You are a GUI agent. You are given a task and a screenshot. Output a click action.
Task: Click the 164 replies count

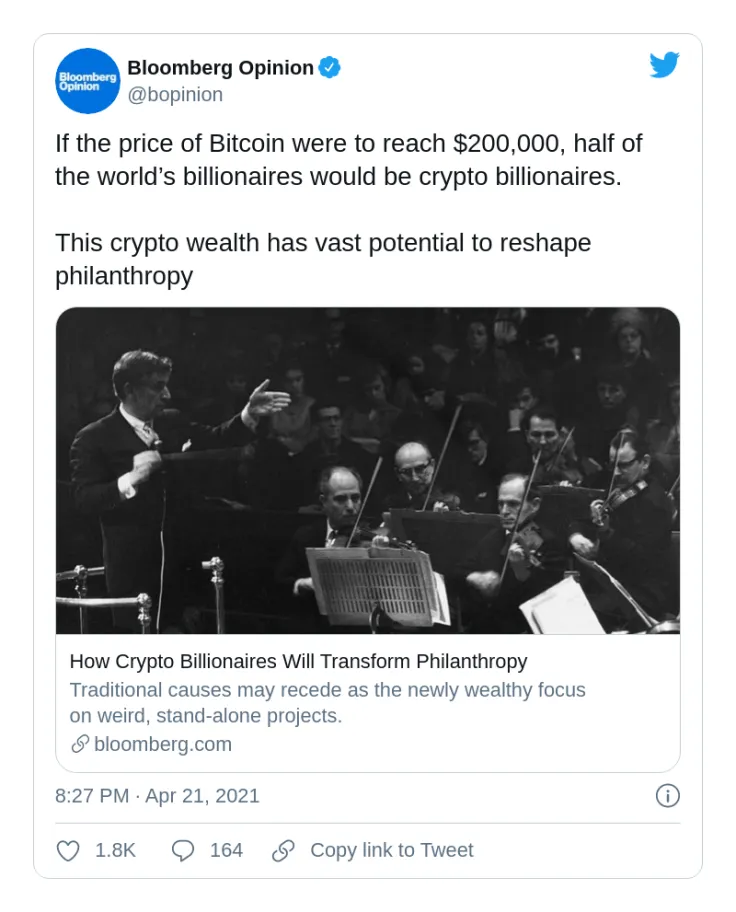click(226, 850)
